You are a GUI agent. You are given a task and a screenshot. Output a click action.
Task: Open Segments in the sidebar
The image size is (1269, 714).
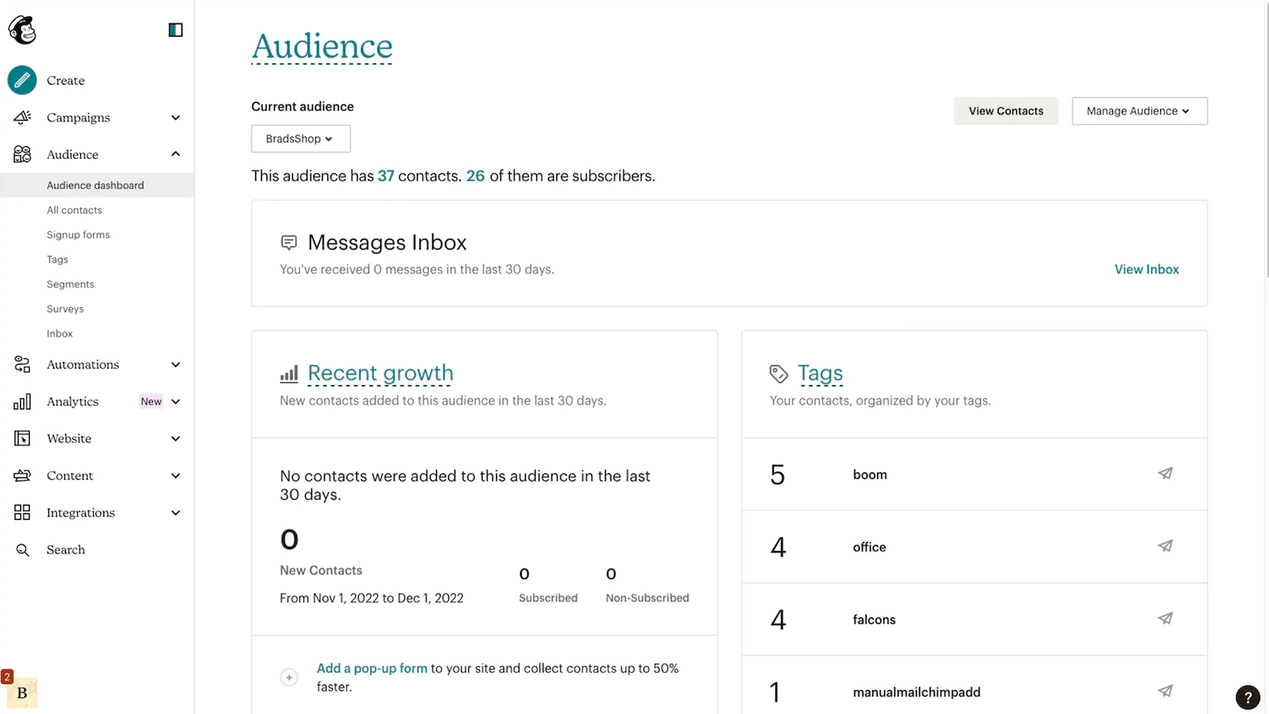[70, 284]
